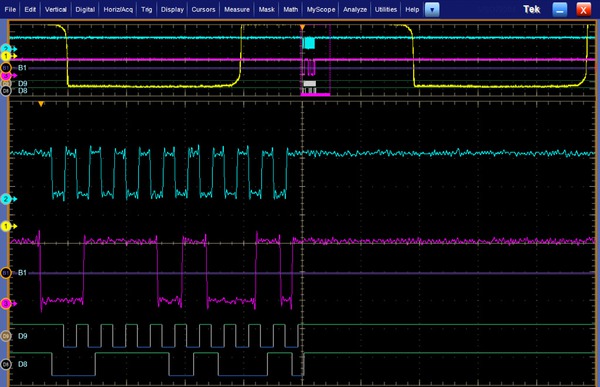Click the orange trigger marker in overview
Viewport: 600px width, 387px height.
pos(302,28)
